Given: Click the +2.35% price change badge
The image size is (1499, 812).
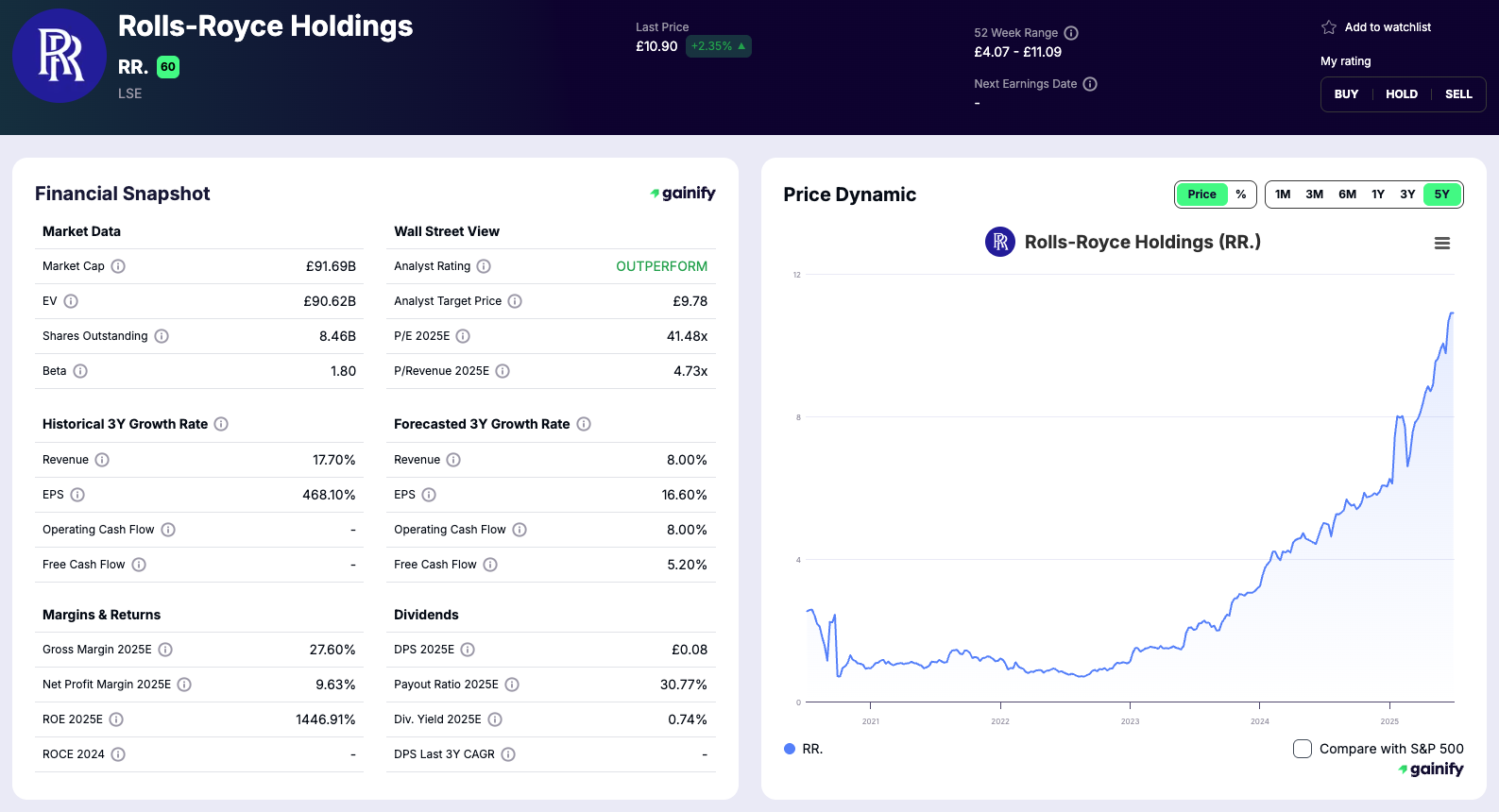Looking at the screenshot, I should pyautogui.click(x=719, y=46).
